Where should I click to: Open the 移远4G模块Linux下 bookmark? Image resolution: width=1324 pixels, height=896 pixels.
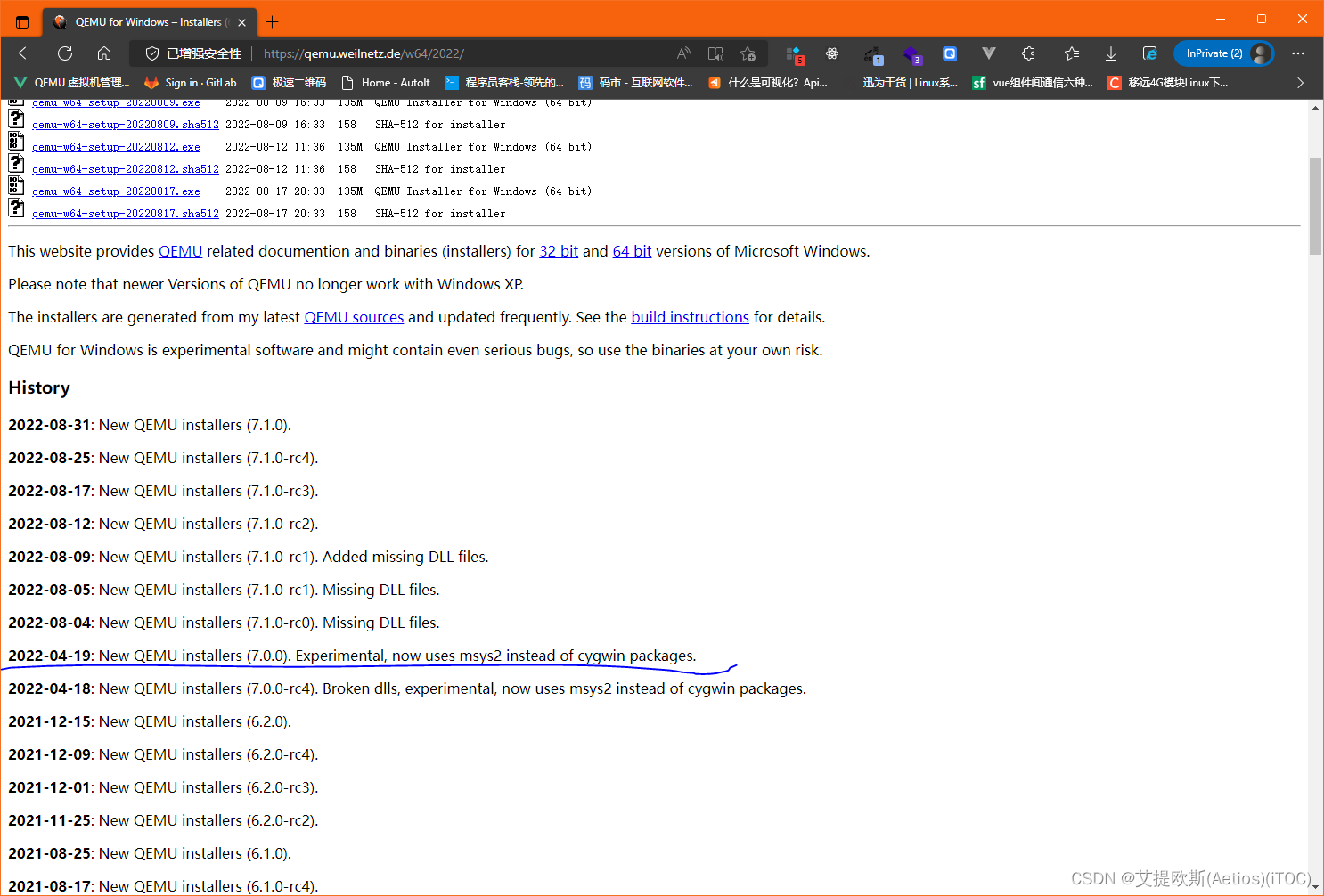[x=1168, y=83]
